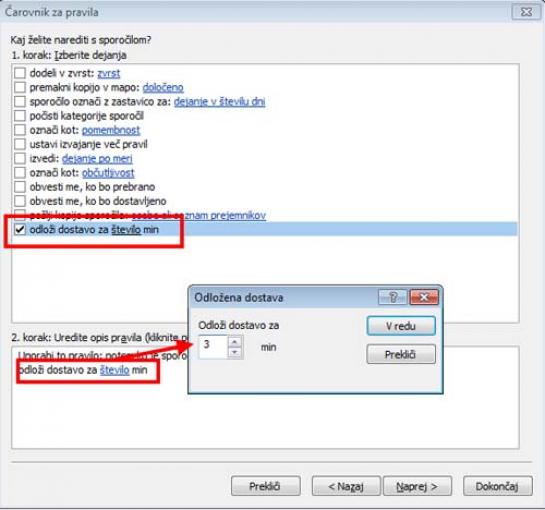The width and height of the screenshot is (545, 510).
Task: Click 'število' link in rule description
Action: pyautogui.click(x=114, y=370)
